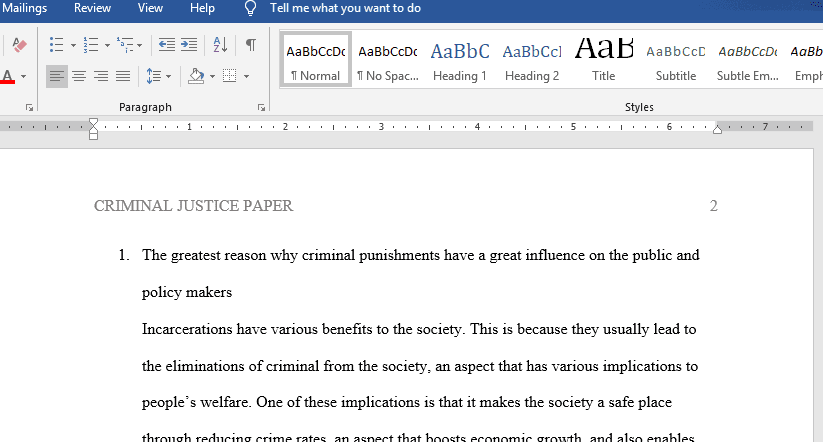823x442 pixels.
Task: Click the text 'policy makers'
Action: (187, 292)
